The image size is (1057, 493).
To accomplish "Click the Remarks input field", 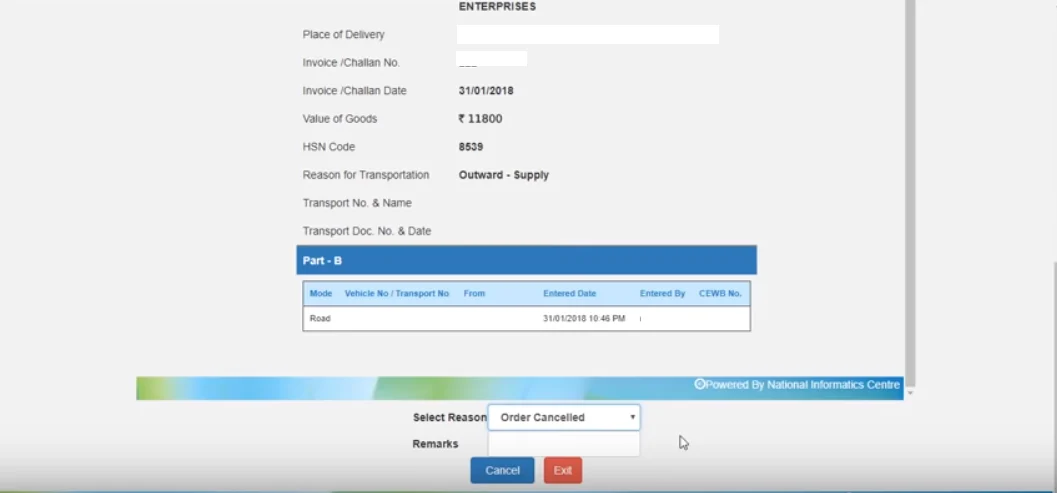I will pos(564,444).
